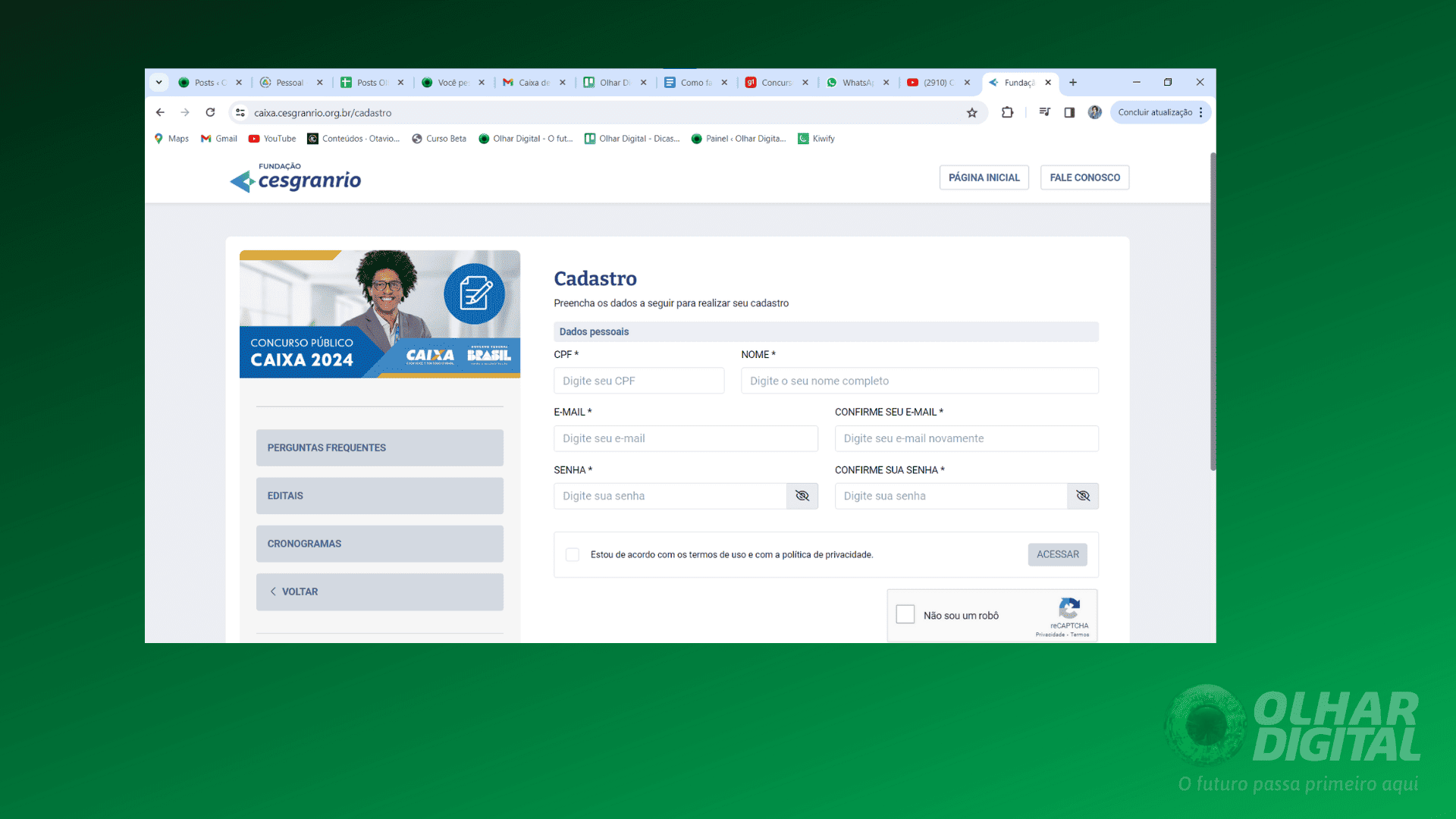Open the Kiwify bookmark
1456x819 pixels.
(816, 139)
